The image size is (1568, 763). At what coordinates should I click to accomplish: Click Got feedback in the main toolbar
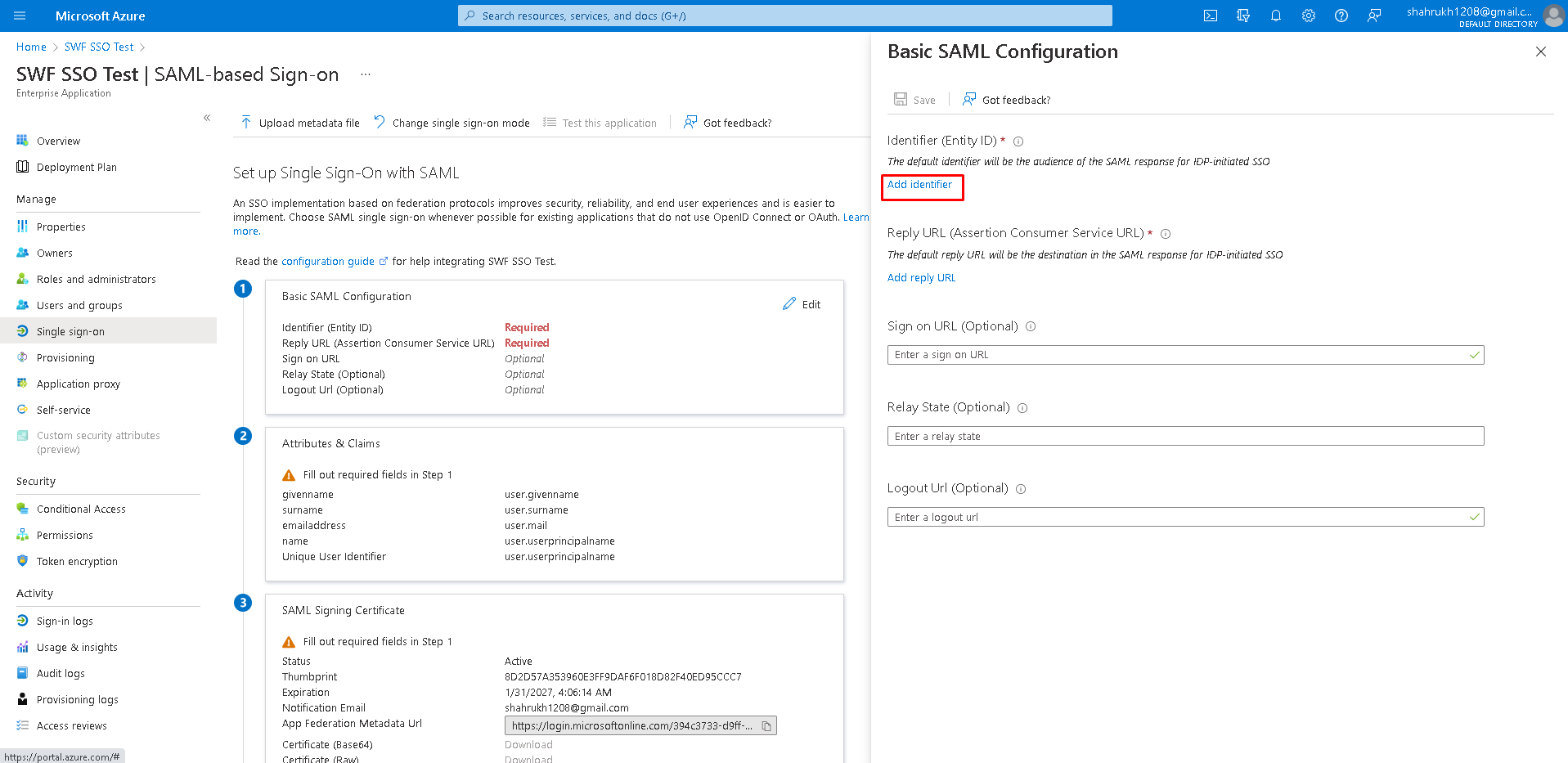tap(727, 123)
